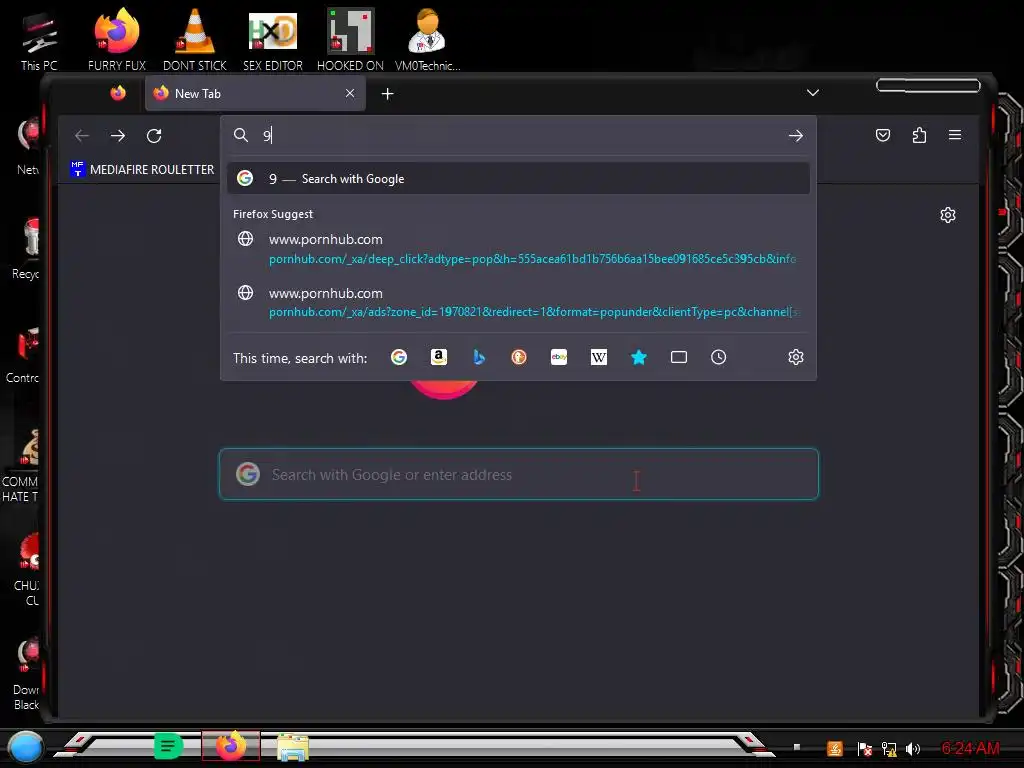
Task: Search this time with eBay icon
Action: 559,357
